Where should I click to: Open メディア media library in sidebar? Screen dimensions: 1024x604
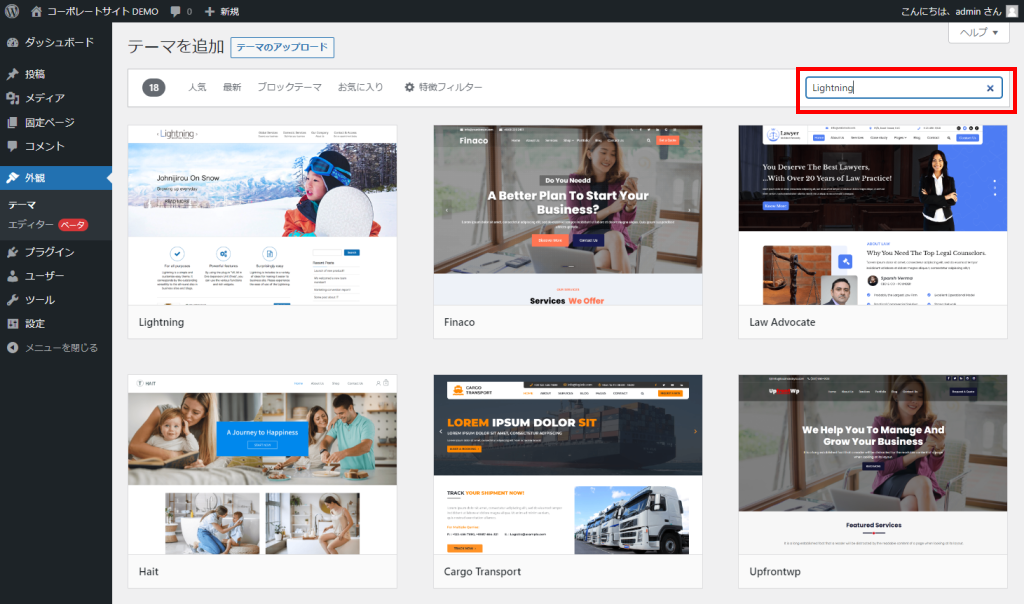click(x=45, y=98)
